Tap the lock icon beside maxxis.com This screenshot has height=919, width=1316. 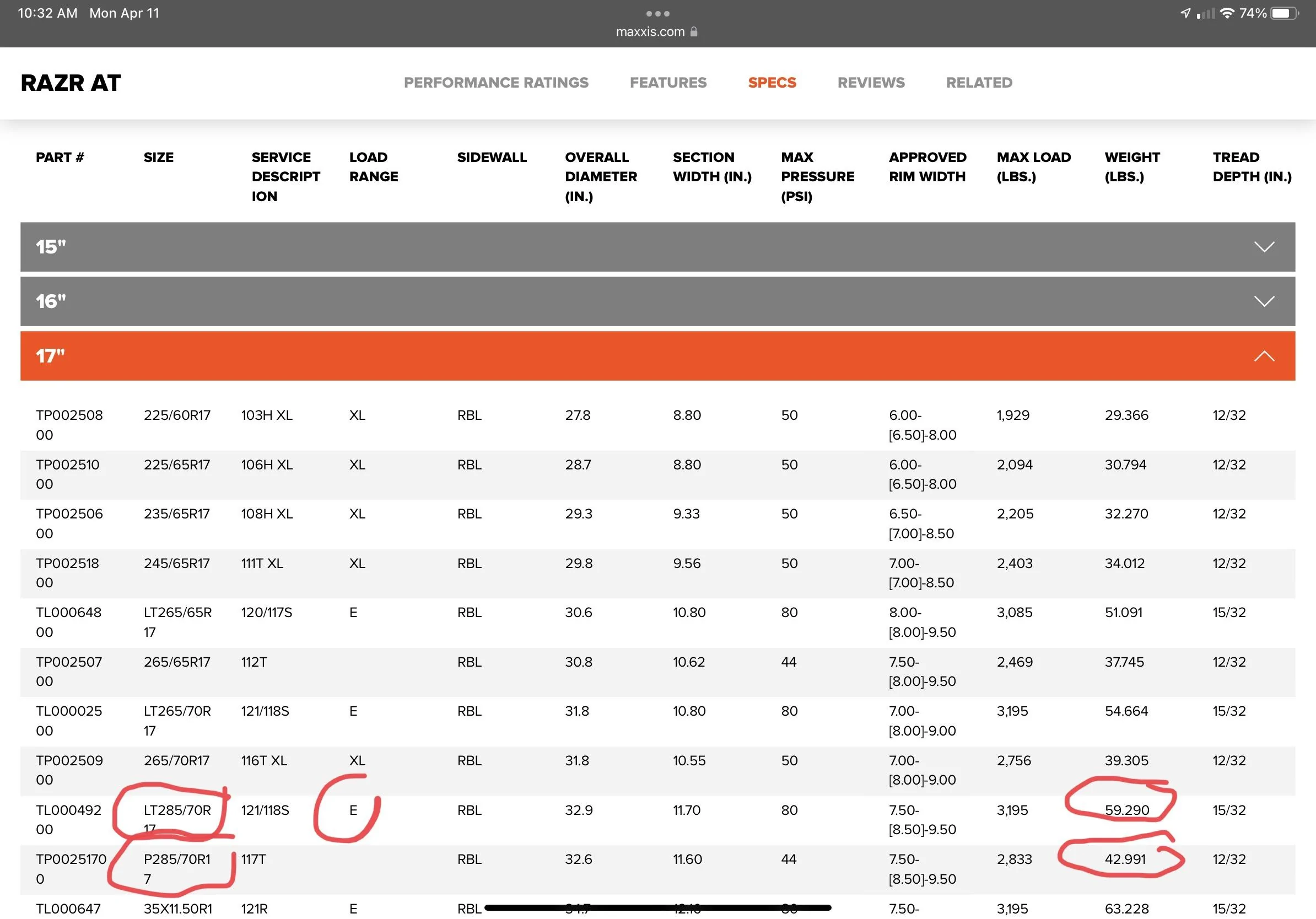pyautogui.click(x=693, y=31)
